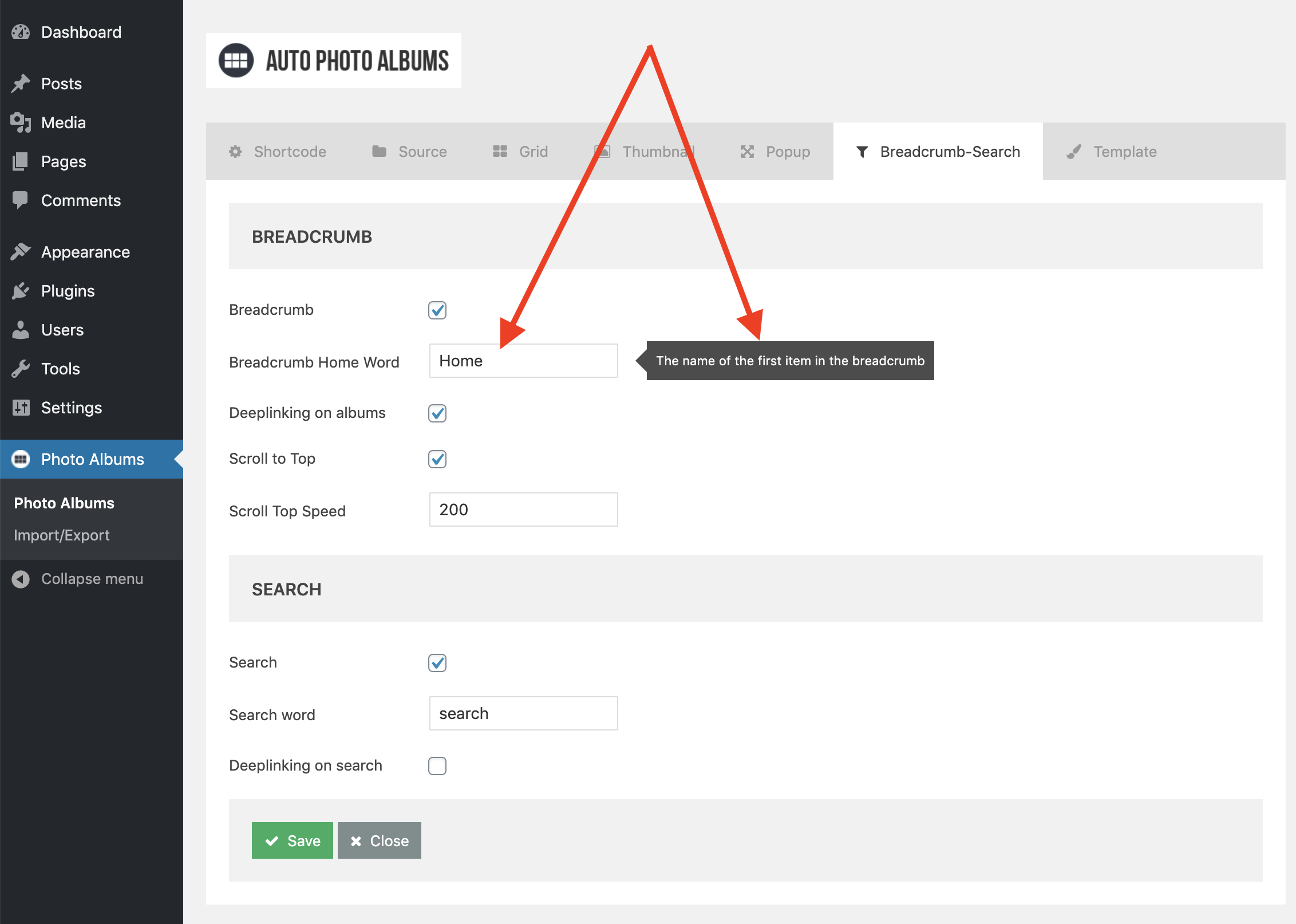Open the Template tab
The width and height of the screenshot is (1296, 924).
[x=1111, y=152]
